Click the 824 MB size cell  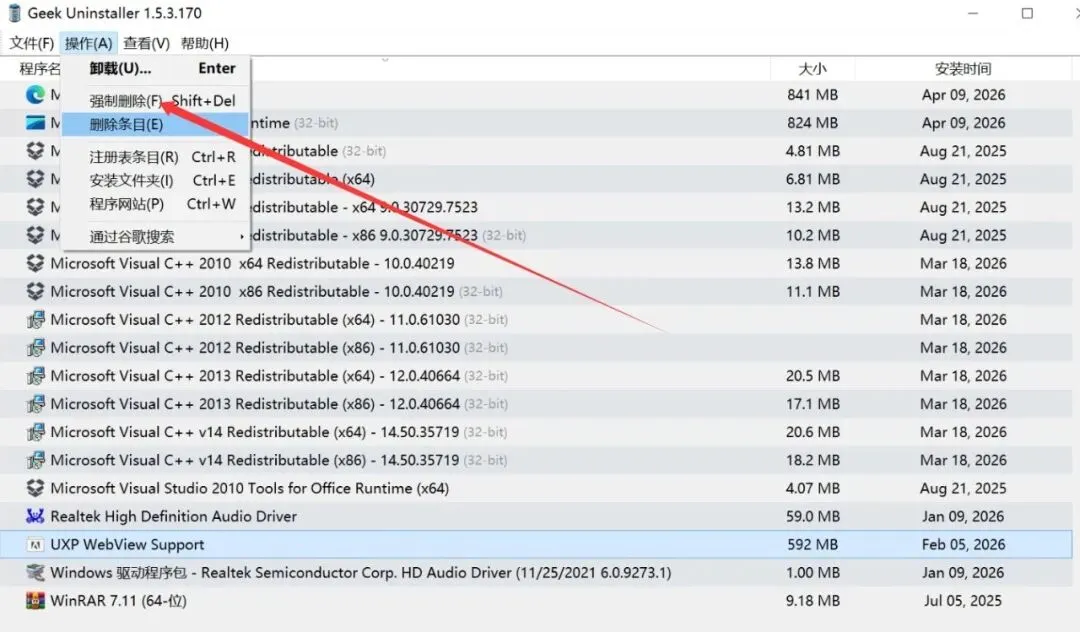812,123
